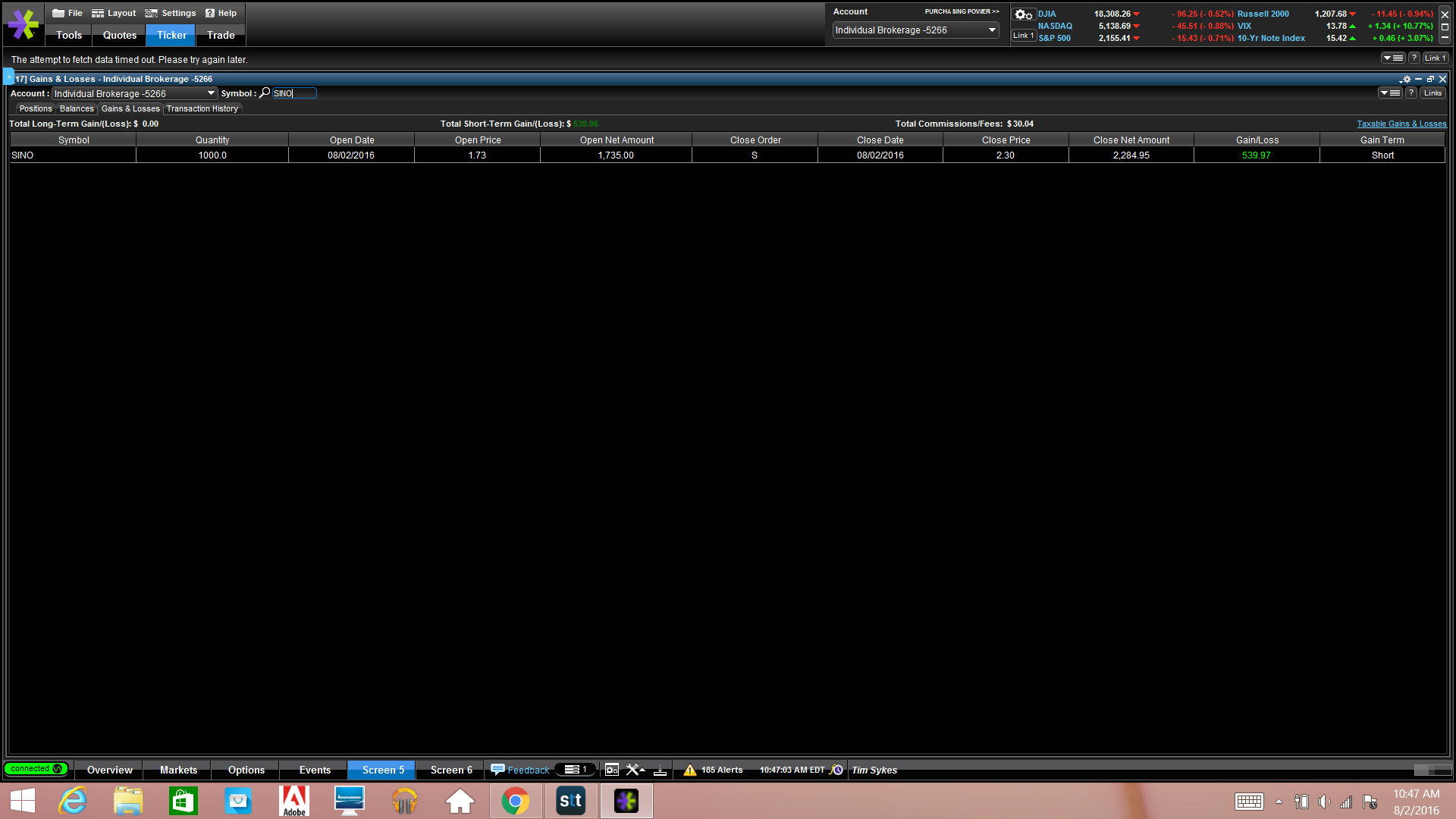This screenshot has height=819, width=1456.
Task: Open the tools wrench icon in status bar
Action: click(x=634, y=770)
